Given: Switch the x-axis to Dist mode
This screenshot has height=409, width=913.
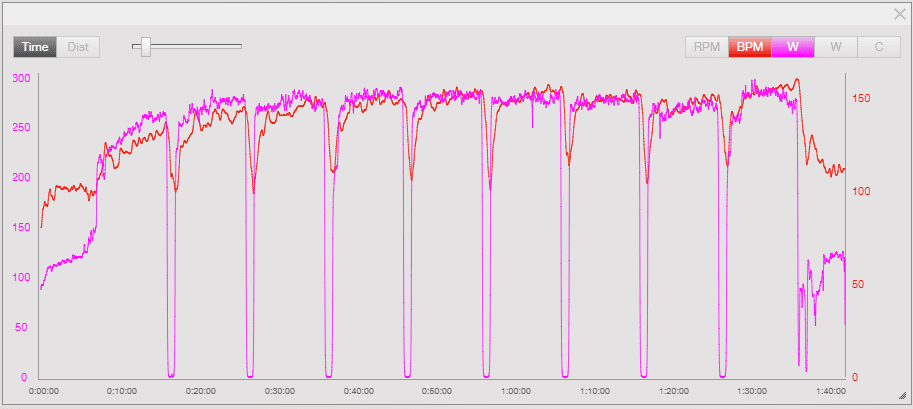Looking at the screenshot, I should (x=78, y=47).
